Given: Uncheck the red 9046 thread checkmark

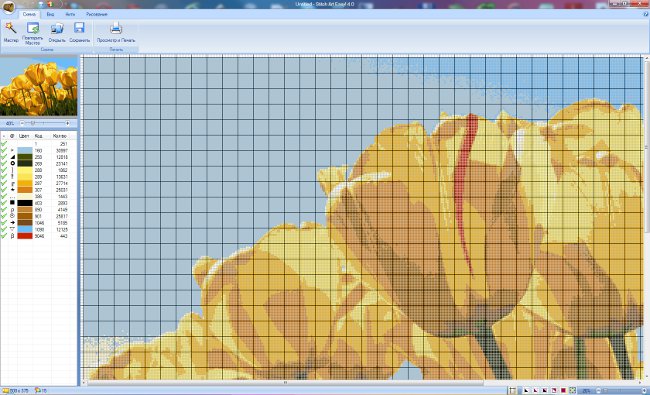Looking at the screenshot, I should [4, 236].
